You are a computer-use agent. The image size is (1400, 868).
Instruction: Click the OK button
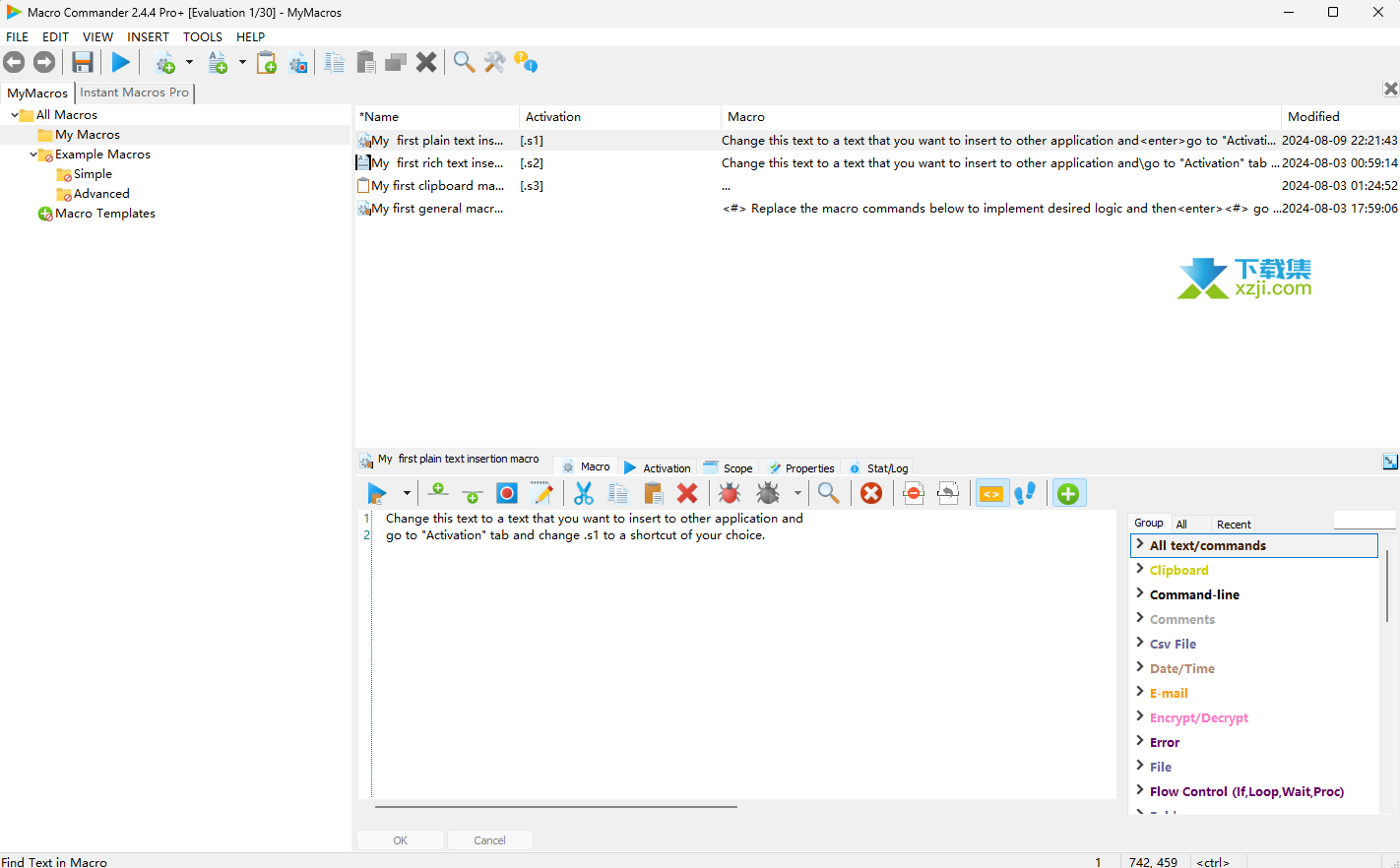[401, 840]
